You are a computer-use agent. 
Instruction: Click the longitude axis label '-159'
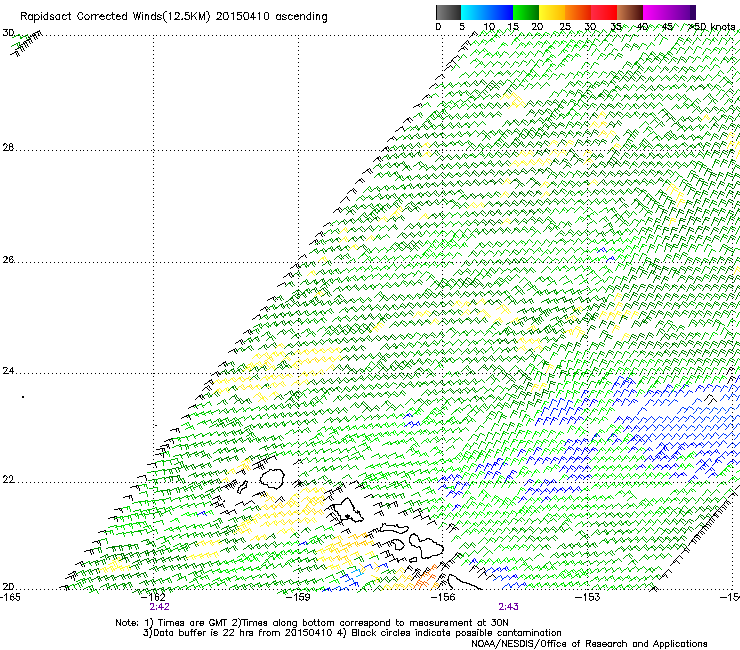click(x=298, y=597)
